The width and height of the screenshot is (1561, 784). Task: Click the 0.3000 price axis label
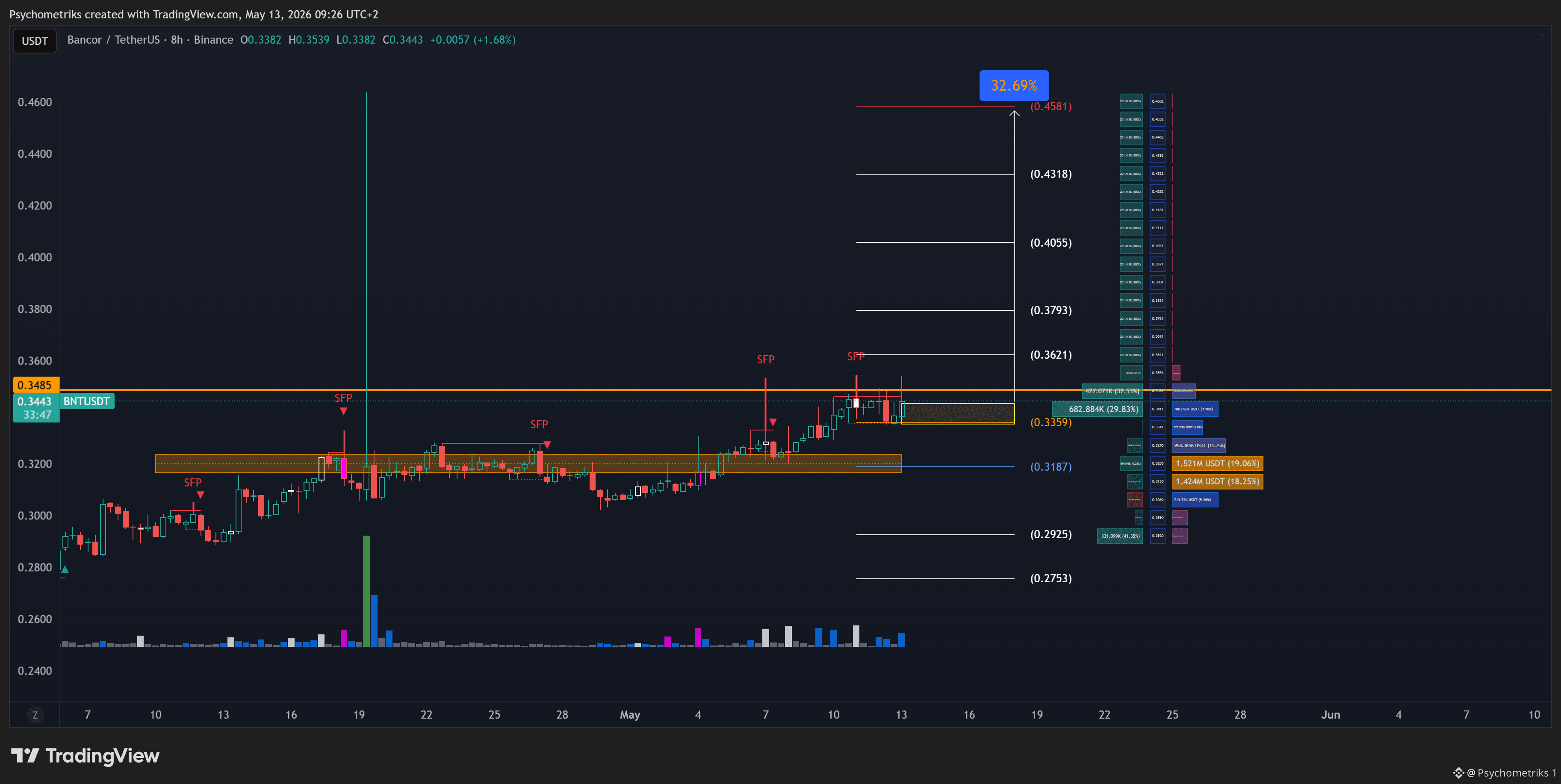[x=35, y=516]
